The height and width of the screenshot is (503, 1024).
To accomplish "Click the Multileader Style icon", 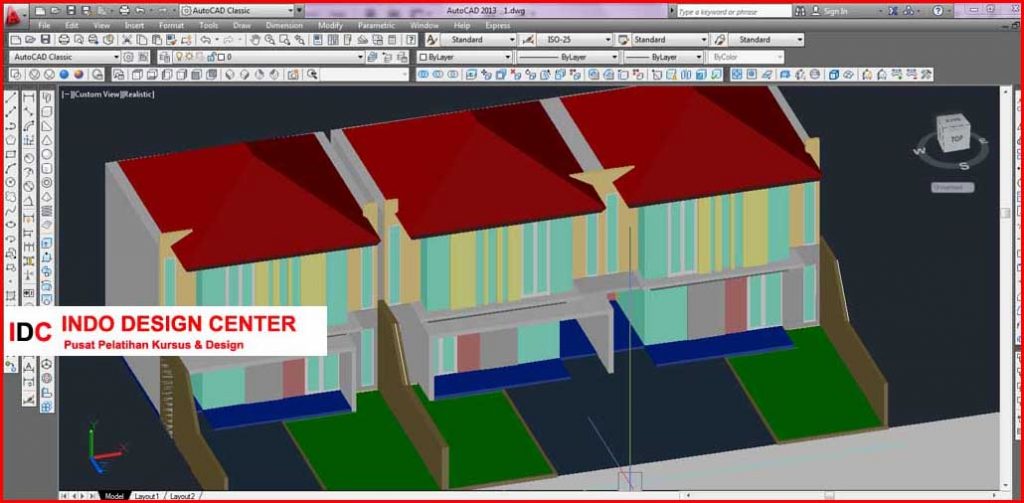I will (x=719, y=39).
